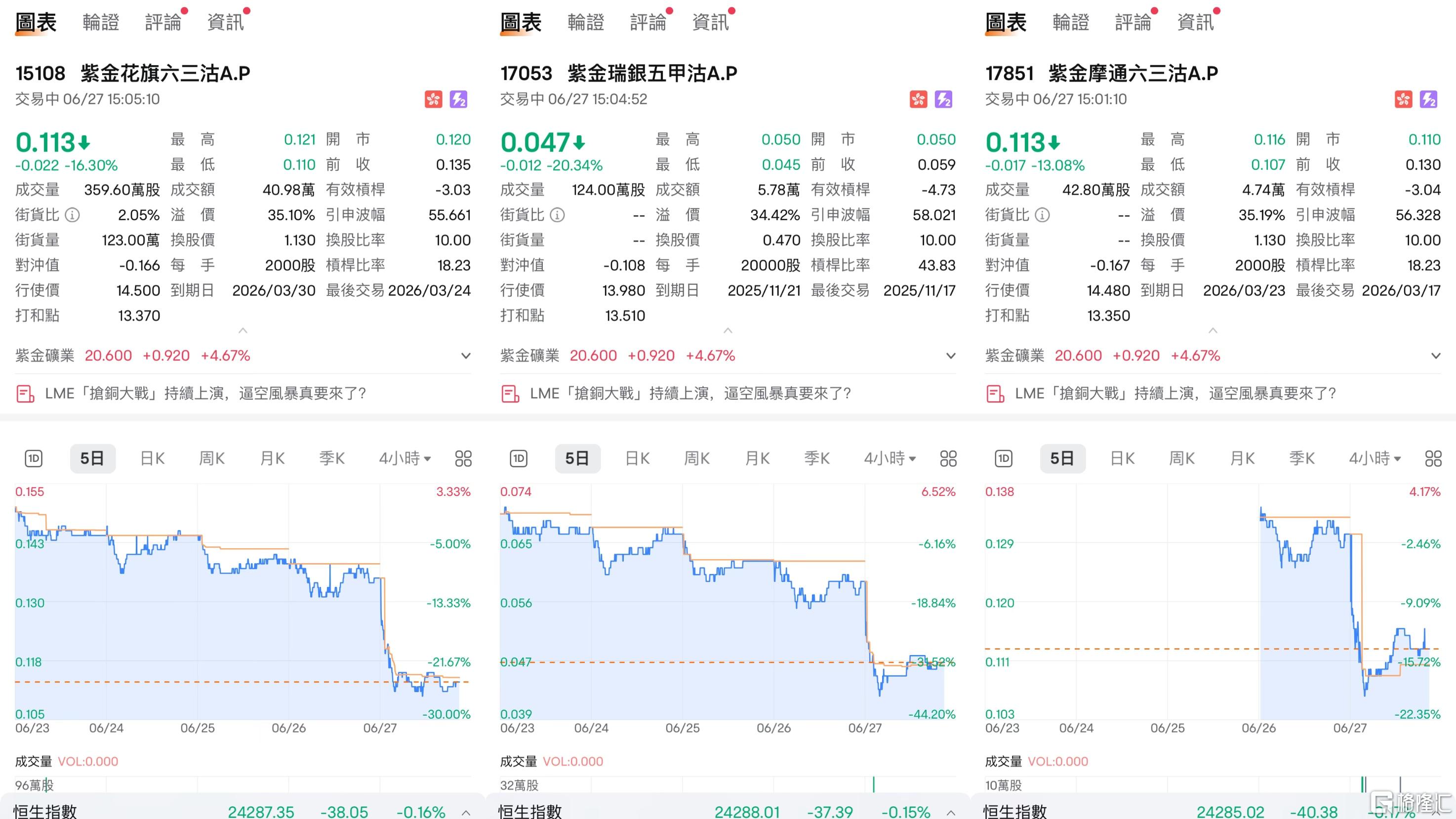The height and width of the screenshot is (819, 1456).
Task: Expand 紫金礦業 underlying row in 15108 panel
Action: [466, 356]
